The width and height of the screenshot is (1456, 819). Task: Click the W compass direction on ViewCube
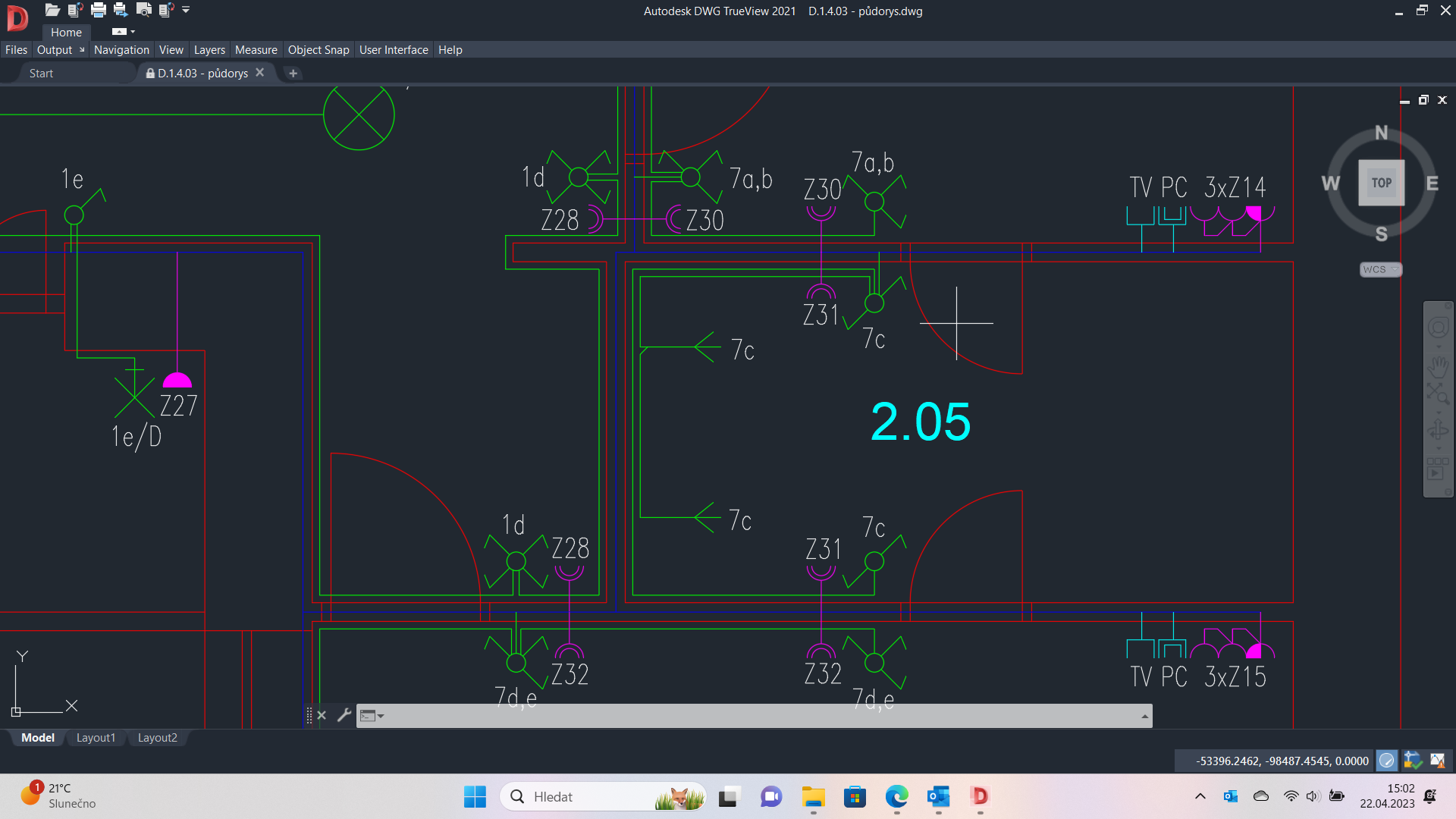coord(1331,183)
